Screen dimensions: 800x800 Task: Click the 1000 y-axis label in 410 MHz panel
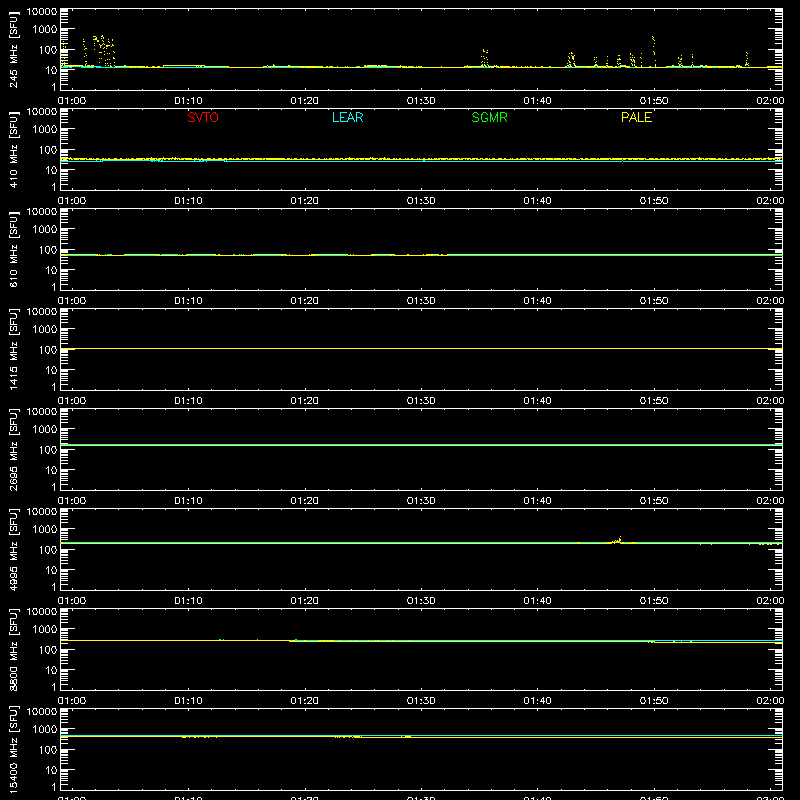point(45,130)
